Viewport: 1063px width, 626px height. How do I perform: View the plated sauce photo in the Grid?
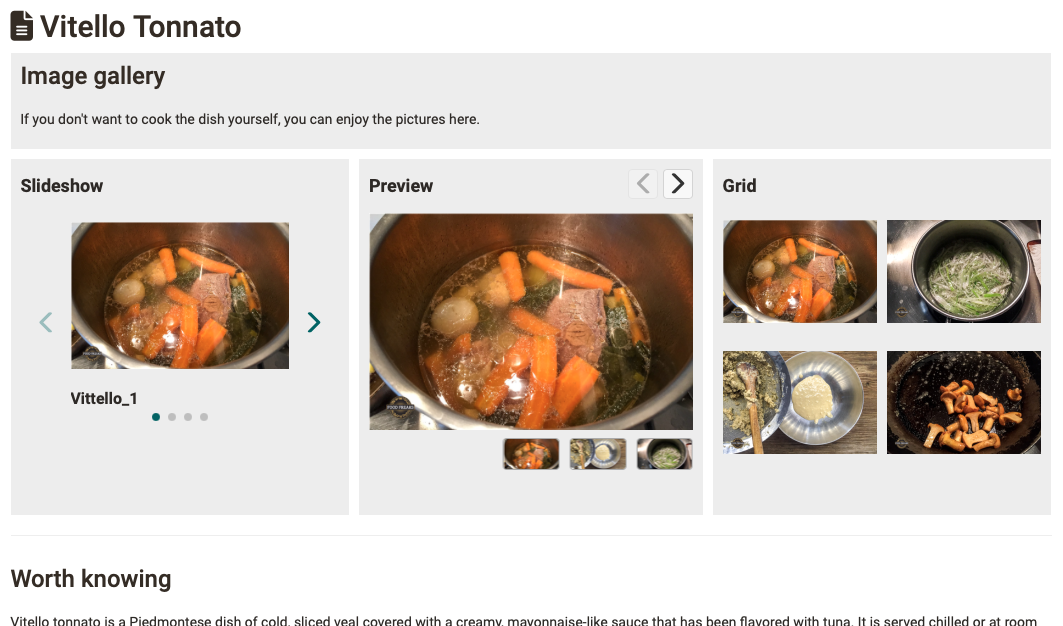pos(799,402)
